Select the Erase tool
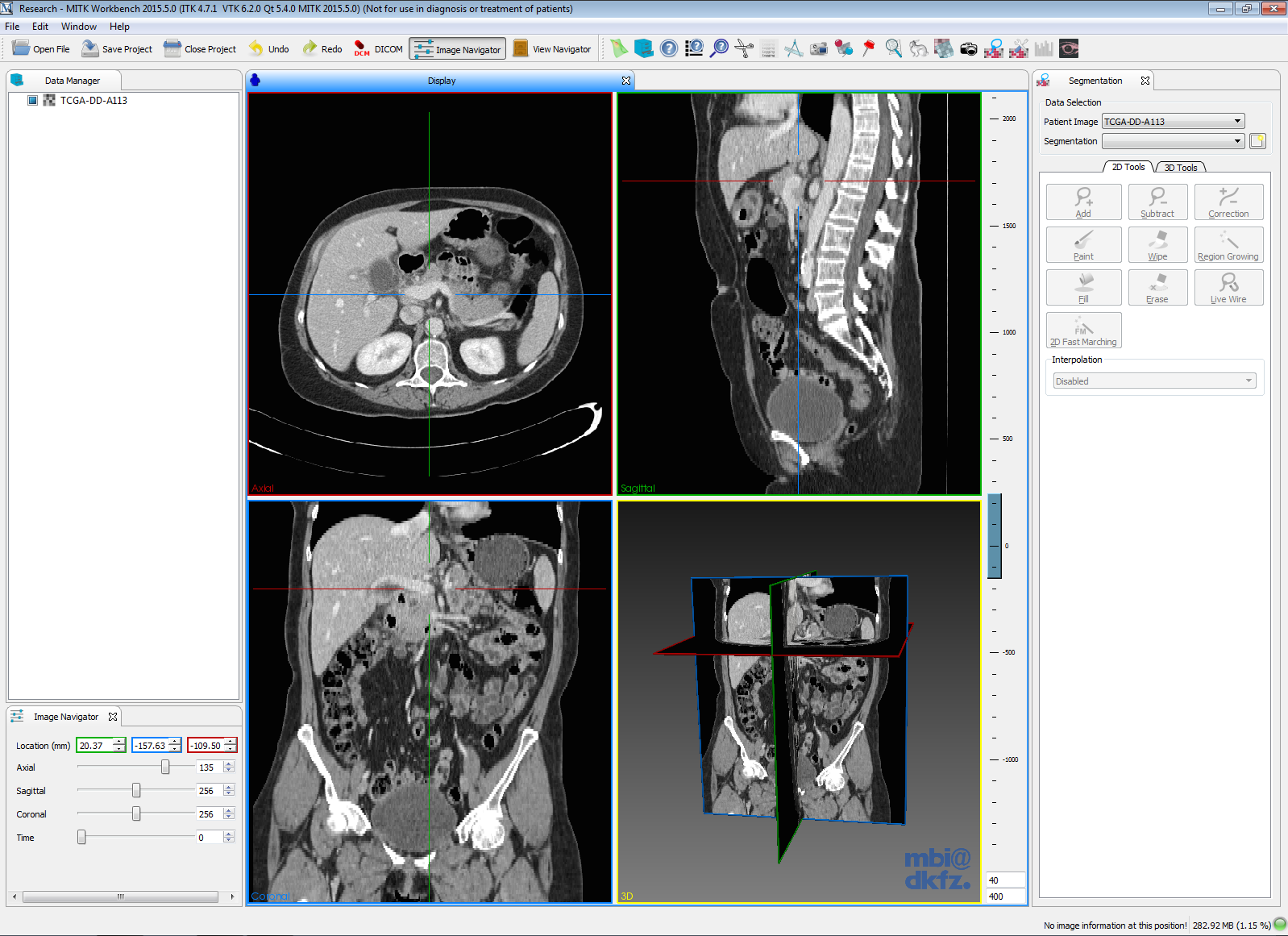This screenshot has width=1288, height=936. [x=1157, y=288]
